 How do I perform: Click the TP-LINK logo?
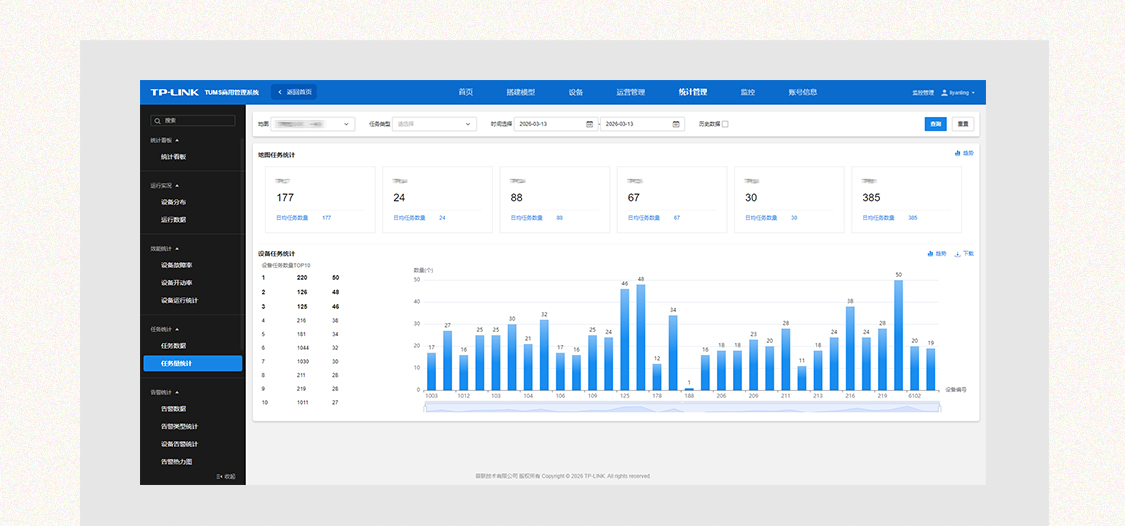coord(174,92)
